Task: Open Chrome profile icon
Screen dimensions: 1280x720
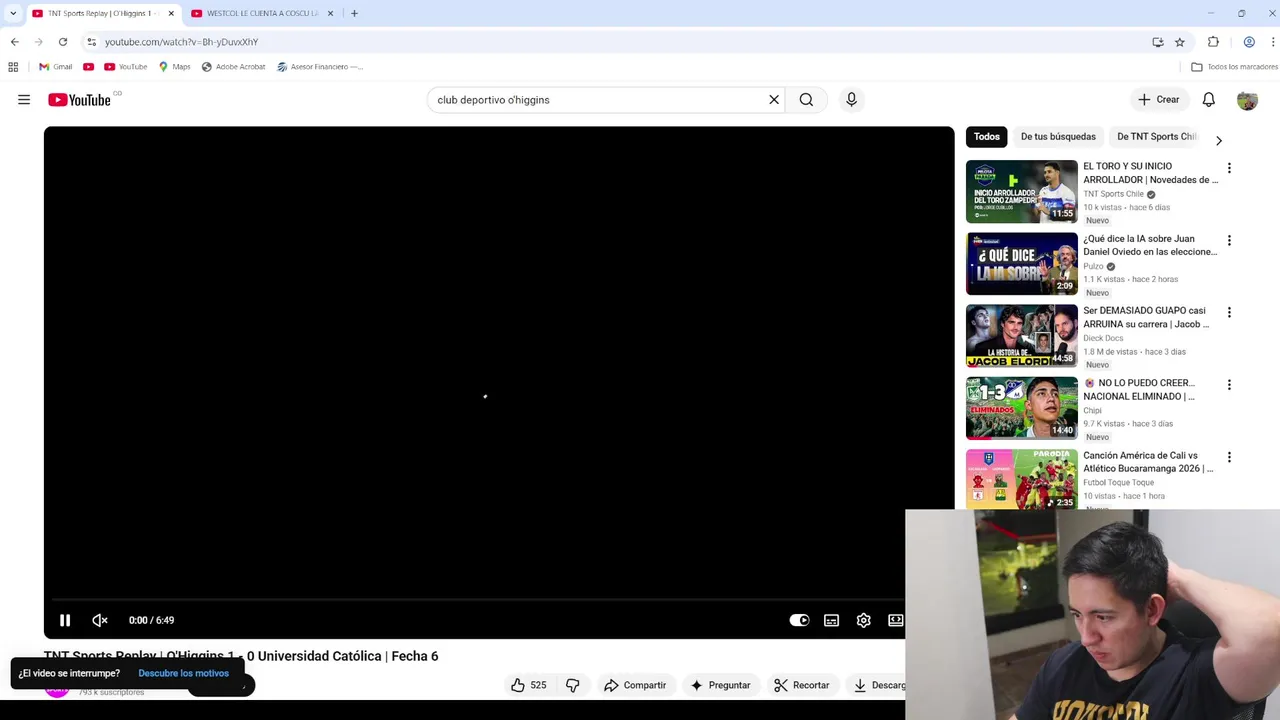Action: (1249, 42)
